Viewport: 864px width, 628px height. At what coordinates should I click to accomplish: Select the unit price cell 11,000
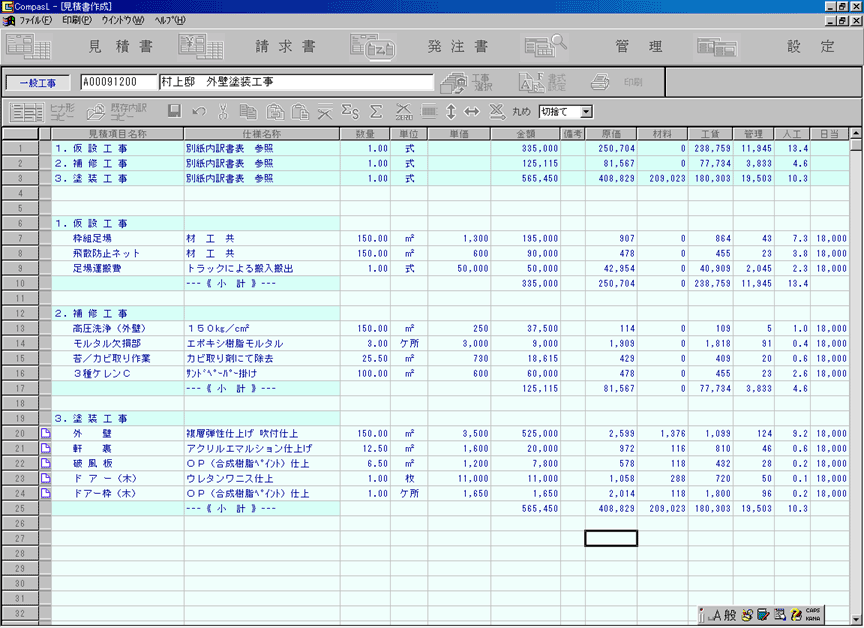click(x=458, y=479)
